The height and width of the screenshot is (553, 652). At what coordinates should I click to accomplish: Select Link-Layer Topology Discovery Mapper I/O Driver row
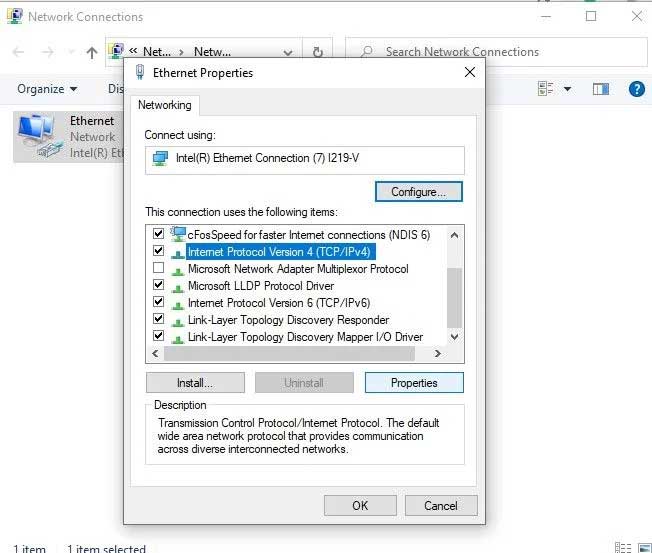coord(305,337)
